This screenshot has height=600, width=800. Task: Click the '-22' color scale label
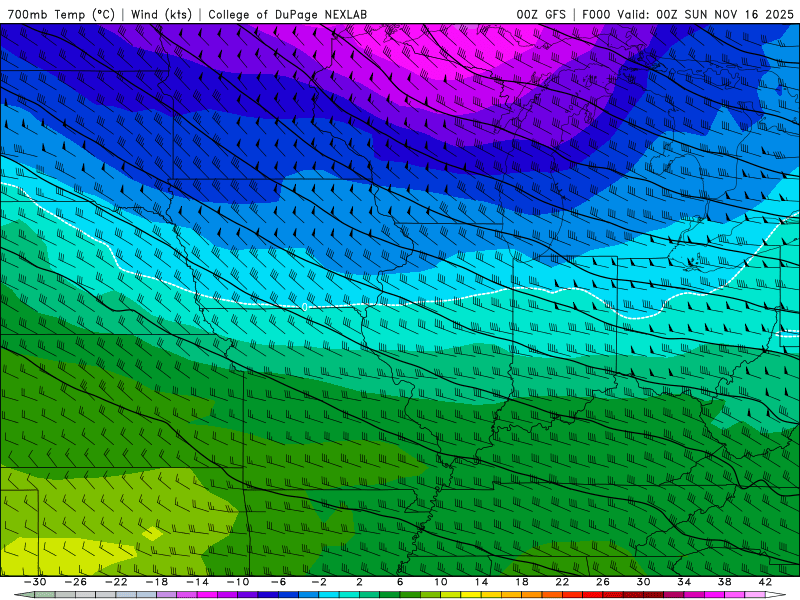116,582
